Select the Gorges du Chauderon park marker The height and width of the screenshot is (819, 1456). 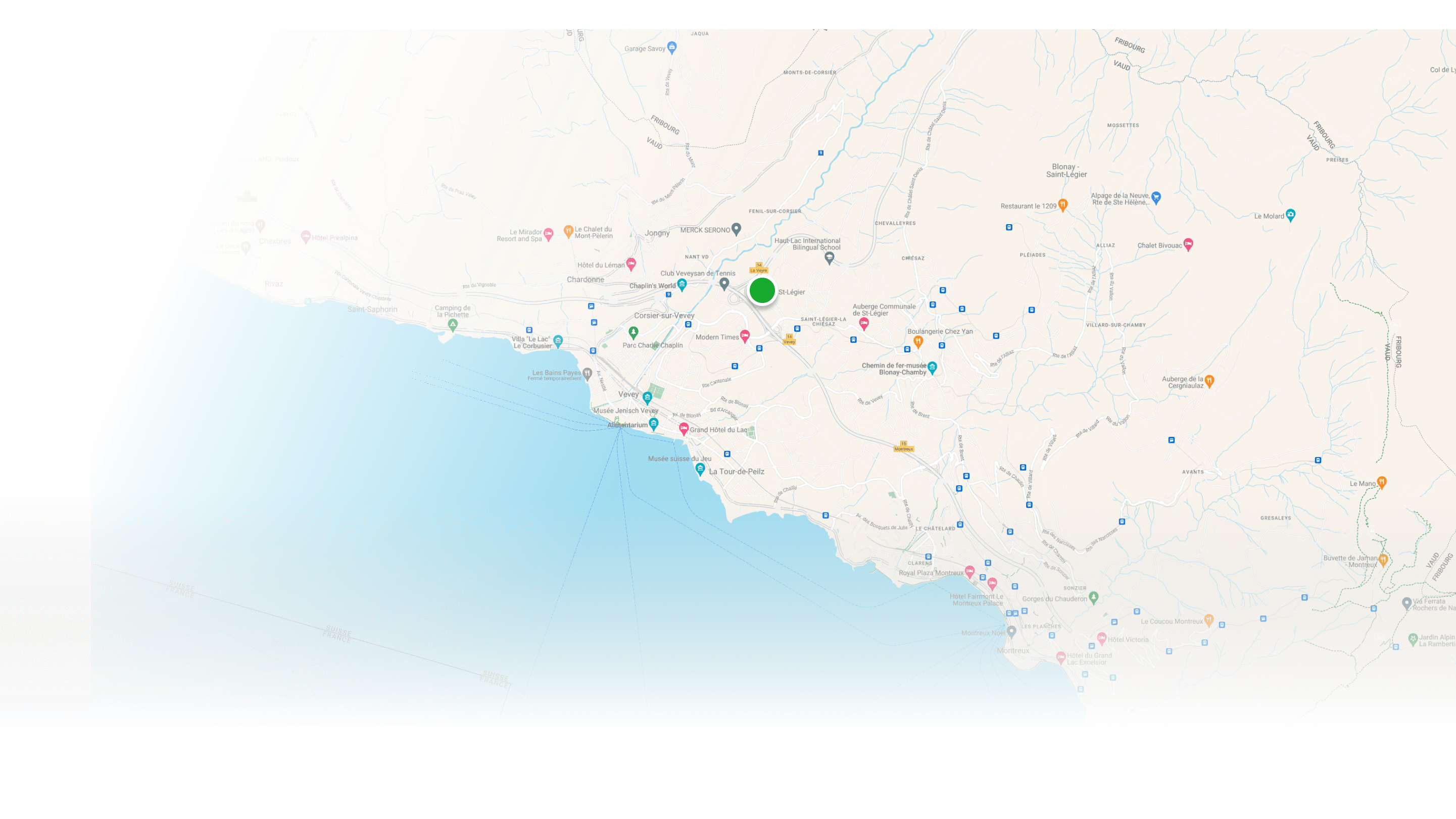point(1093,596)
